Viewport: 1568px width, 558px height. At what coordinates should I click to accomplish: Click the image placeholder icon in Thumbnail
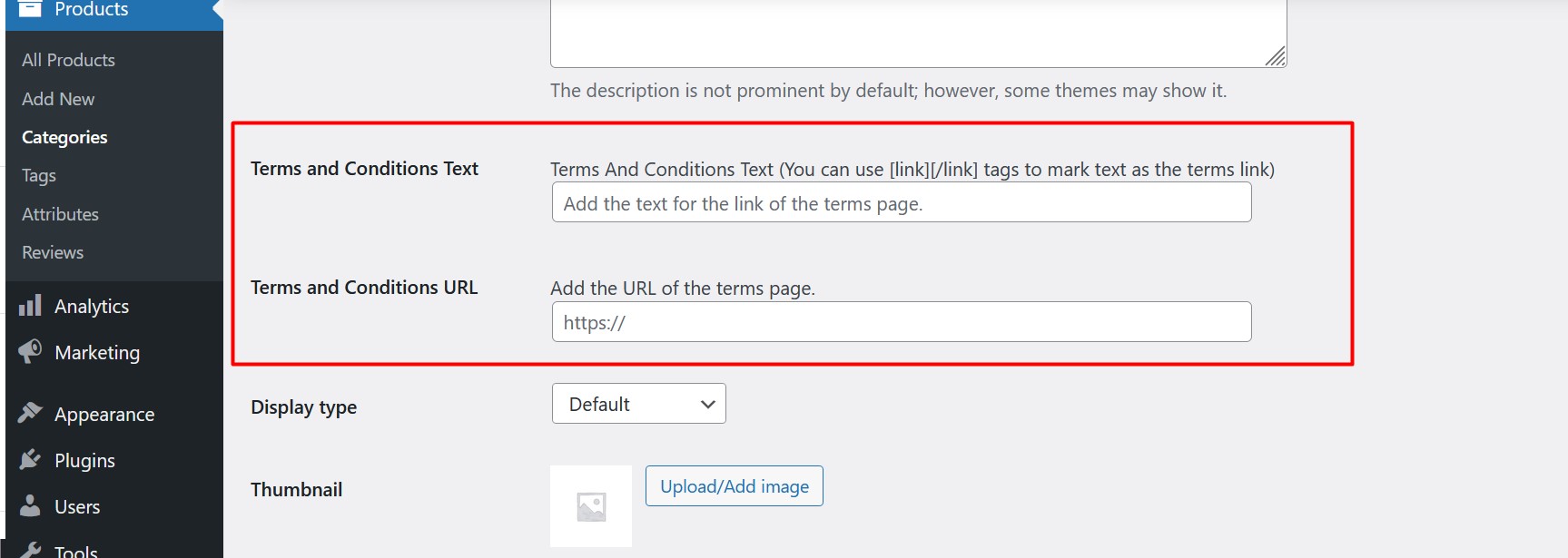[x=591, y=505]
